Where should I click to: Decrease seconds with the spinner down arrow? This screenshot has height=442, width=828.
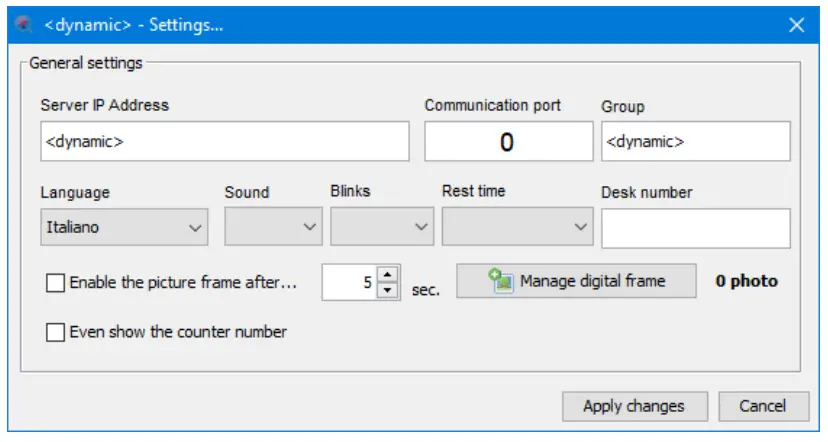(x=388, y=290)
